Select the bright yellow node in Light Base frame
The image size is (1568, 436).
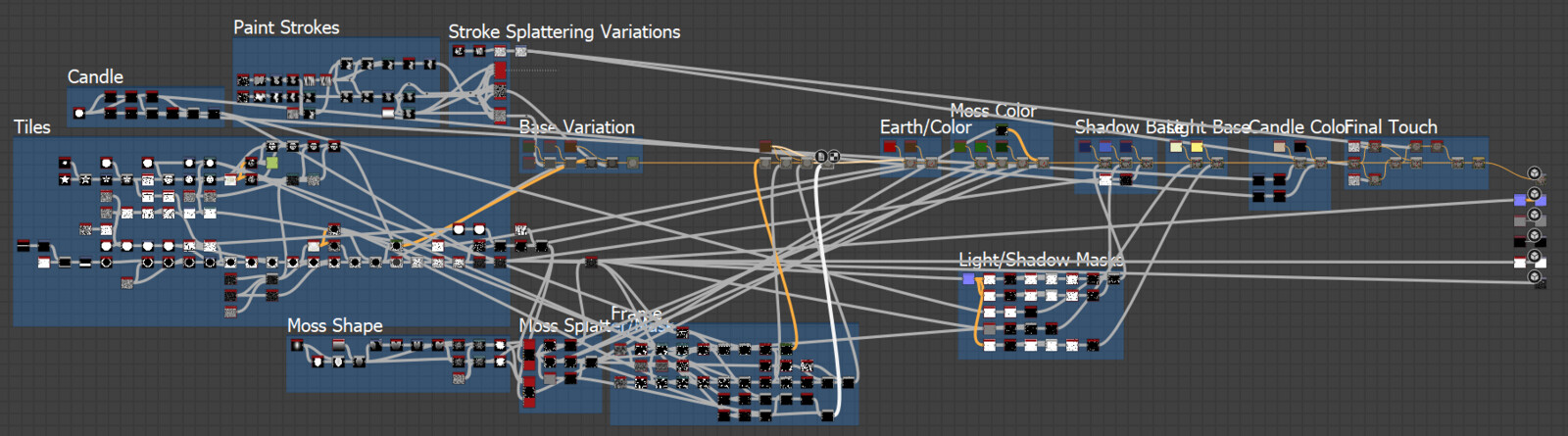(x=1197, y=147)
